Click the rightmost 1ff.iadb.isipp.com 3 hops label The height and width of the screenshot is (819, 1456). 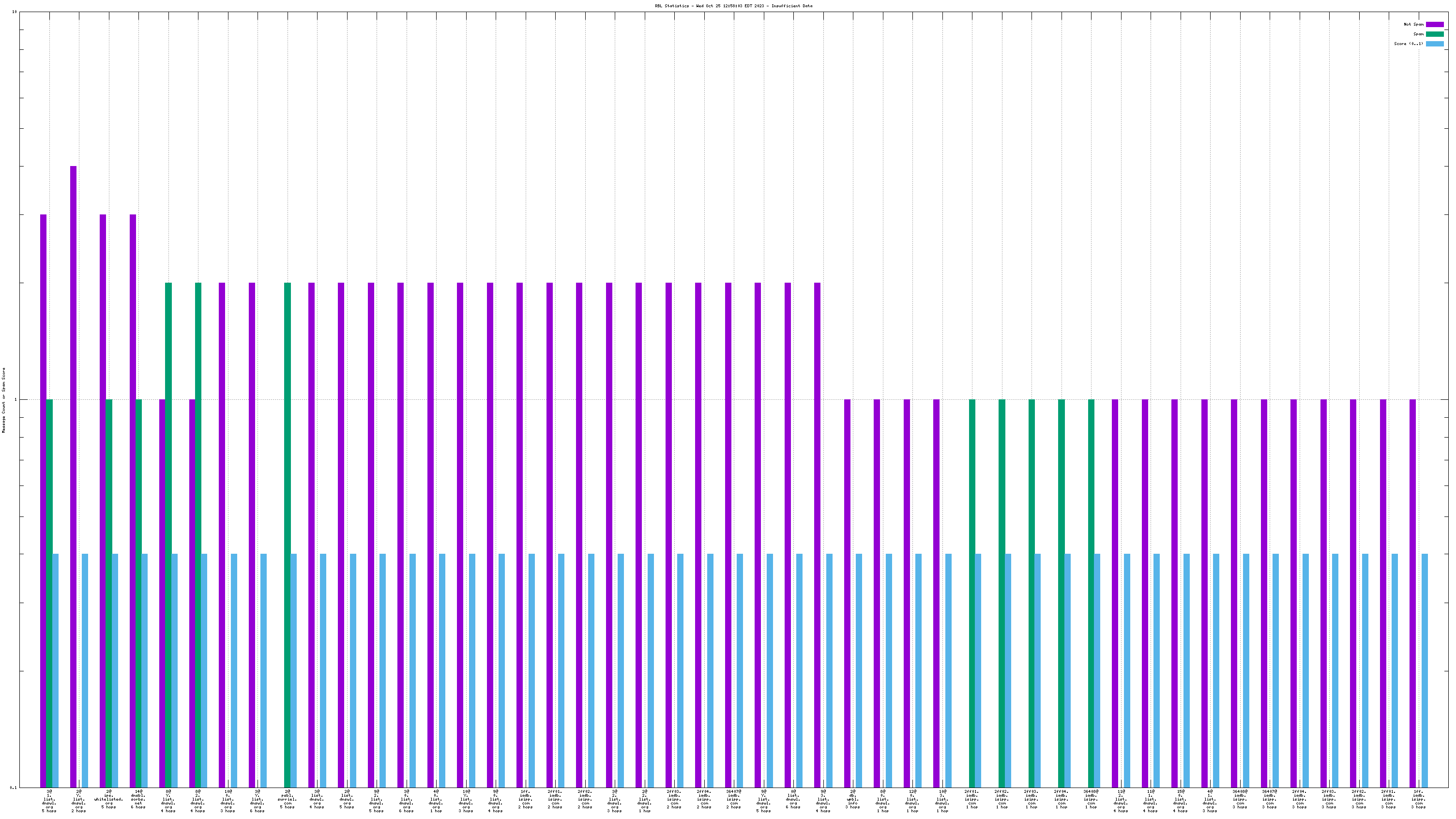click(1418, 799)
